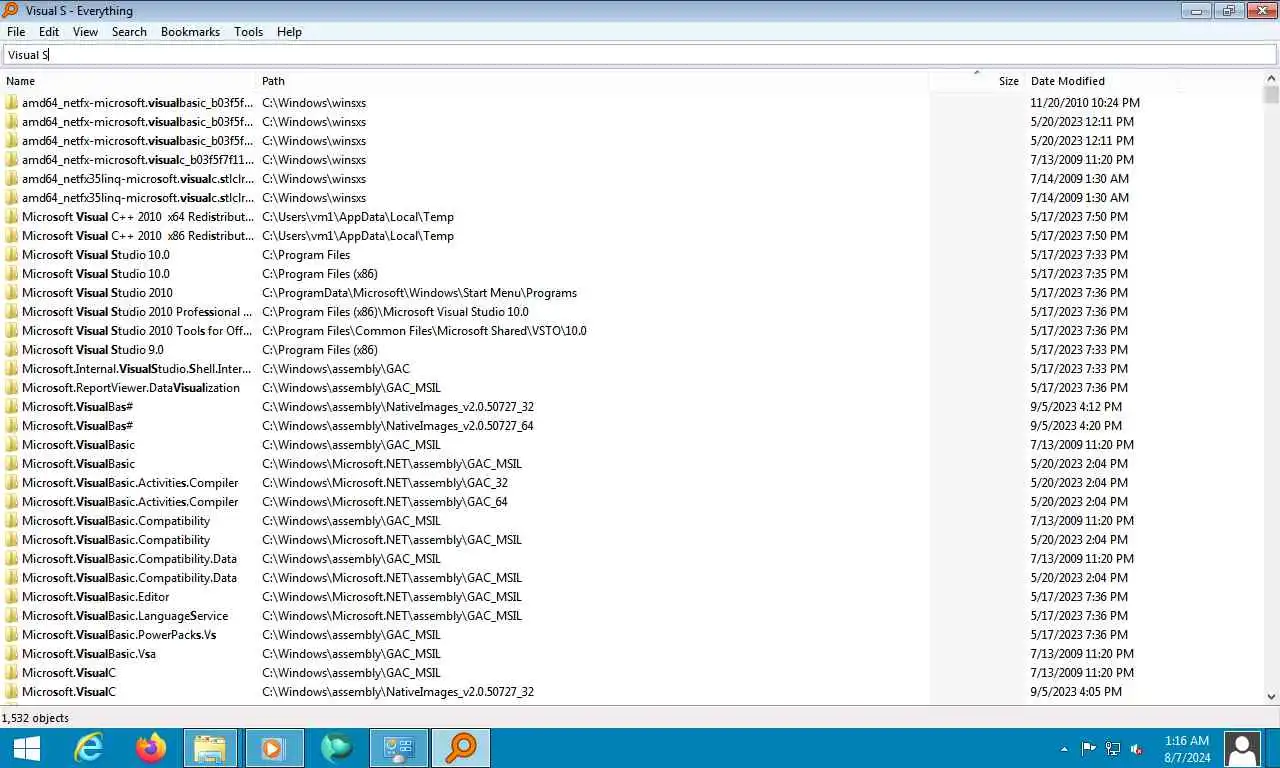Click path C:\ProgramData\Microsoft\Windows\Start Menu\Programs
This screenshot has width=1280, height=768.
click(x=419, y=293)
